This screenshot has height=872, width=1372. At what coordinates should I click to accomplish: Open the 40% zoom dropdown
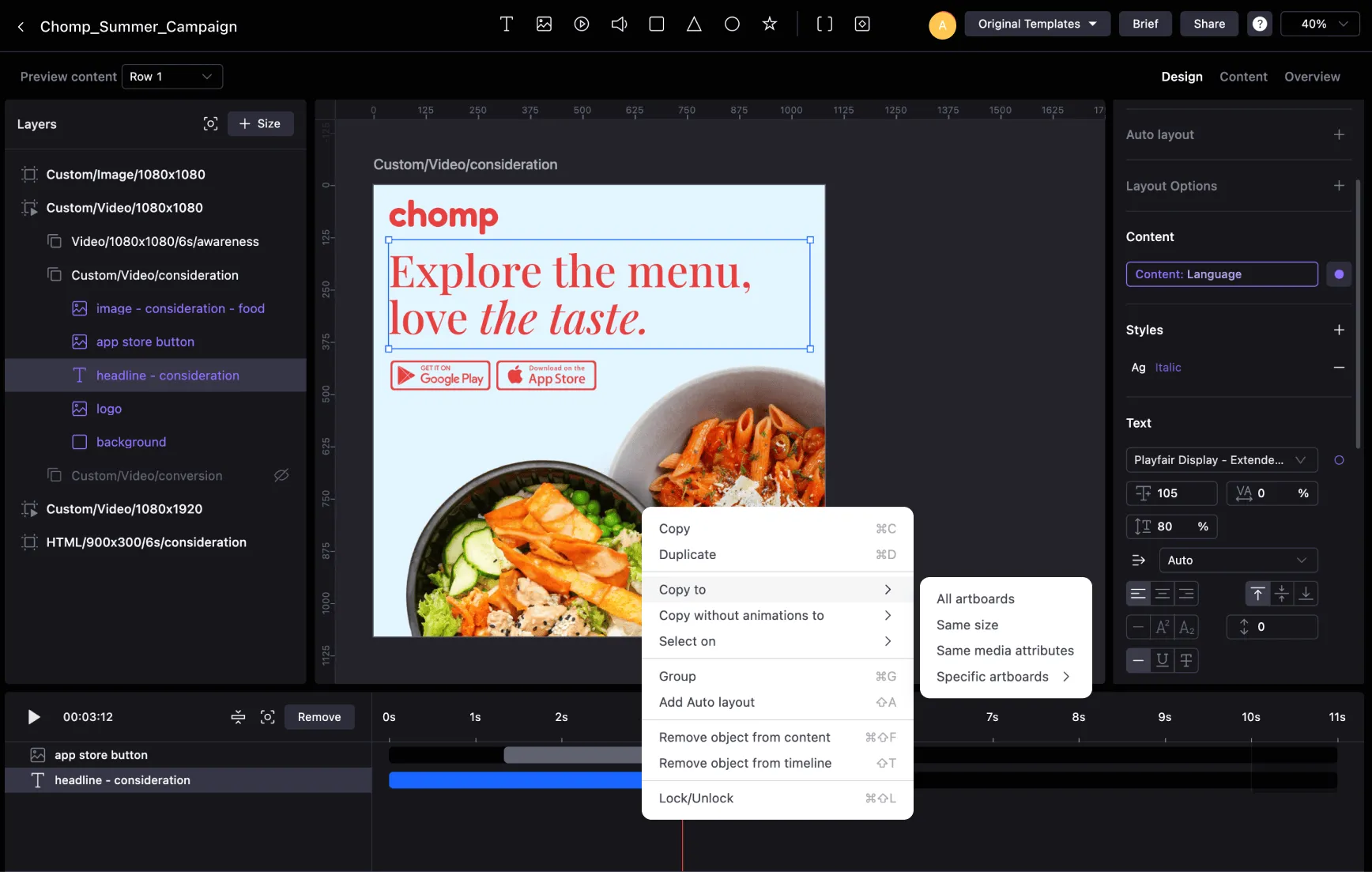[1320, 24]
